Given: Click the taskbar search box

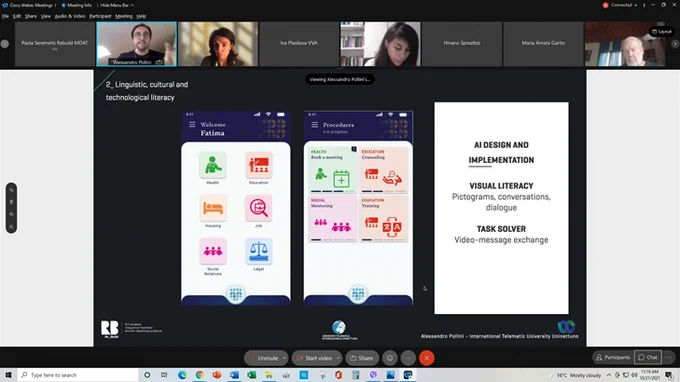Looking at the screenshot, I should [x=78, y=375].
